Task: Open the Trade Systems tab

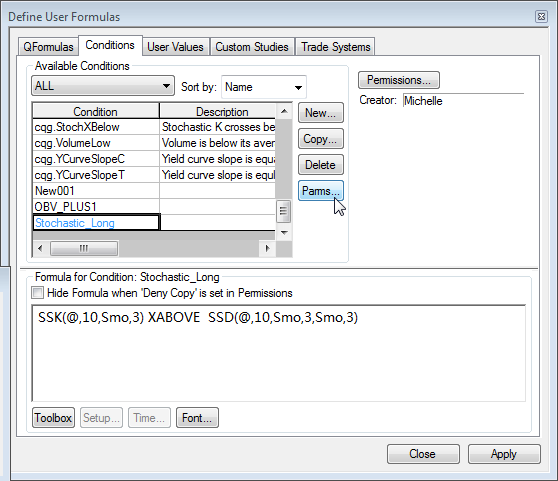Action: point(335,47)
